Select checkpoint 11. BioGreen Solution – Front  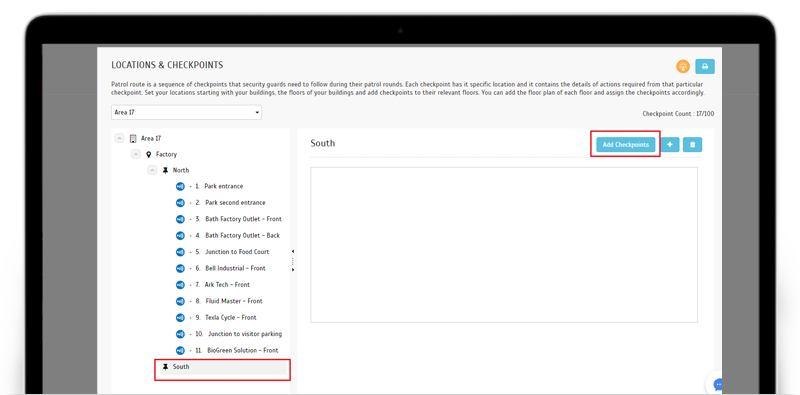[x=237, y=350]
